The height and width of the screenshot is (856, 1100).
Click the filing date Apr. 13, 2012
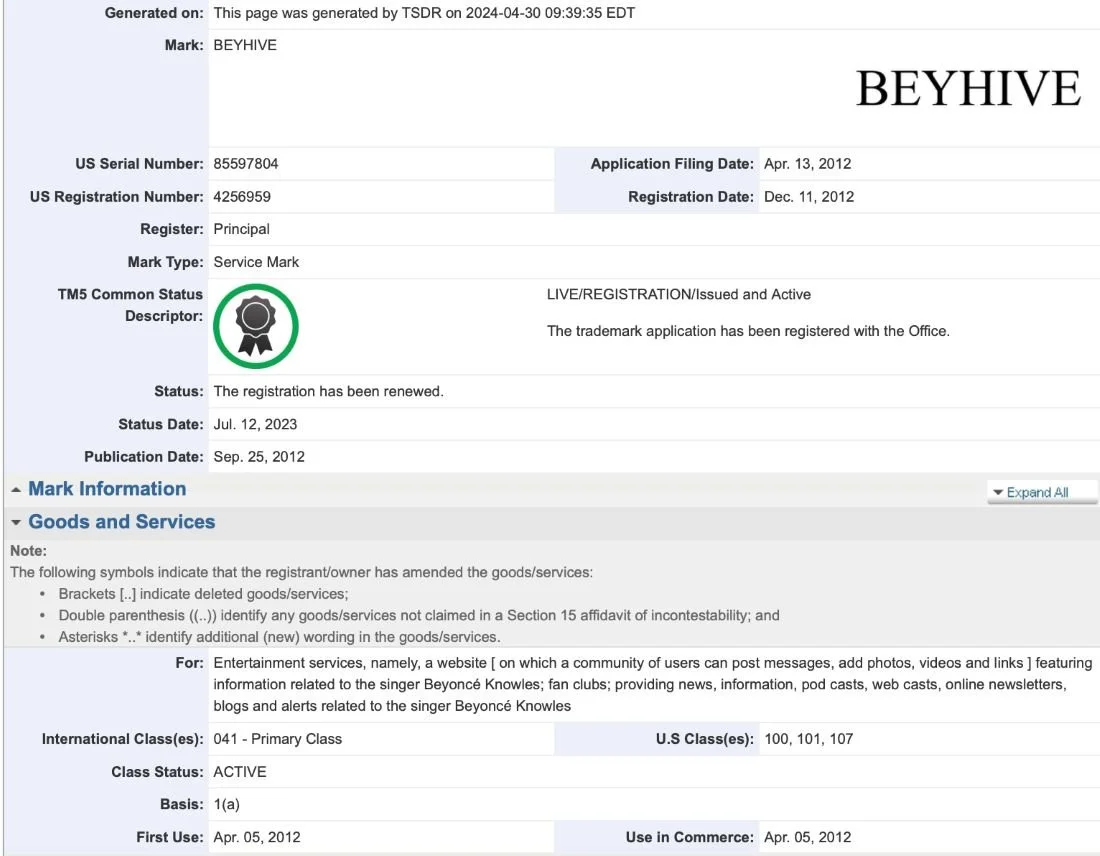807,164
